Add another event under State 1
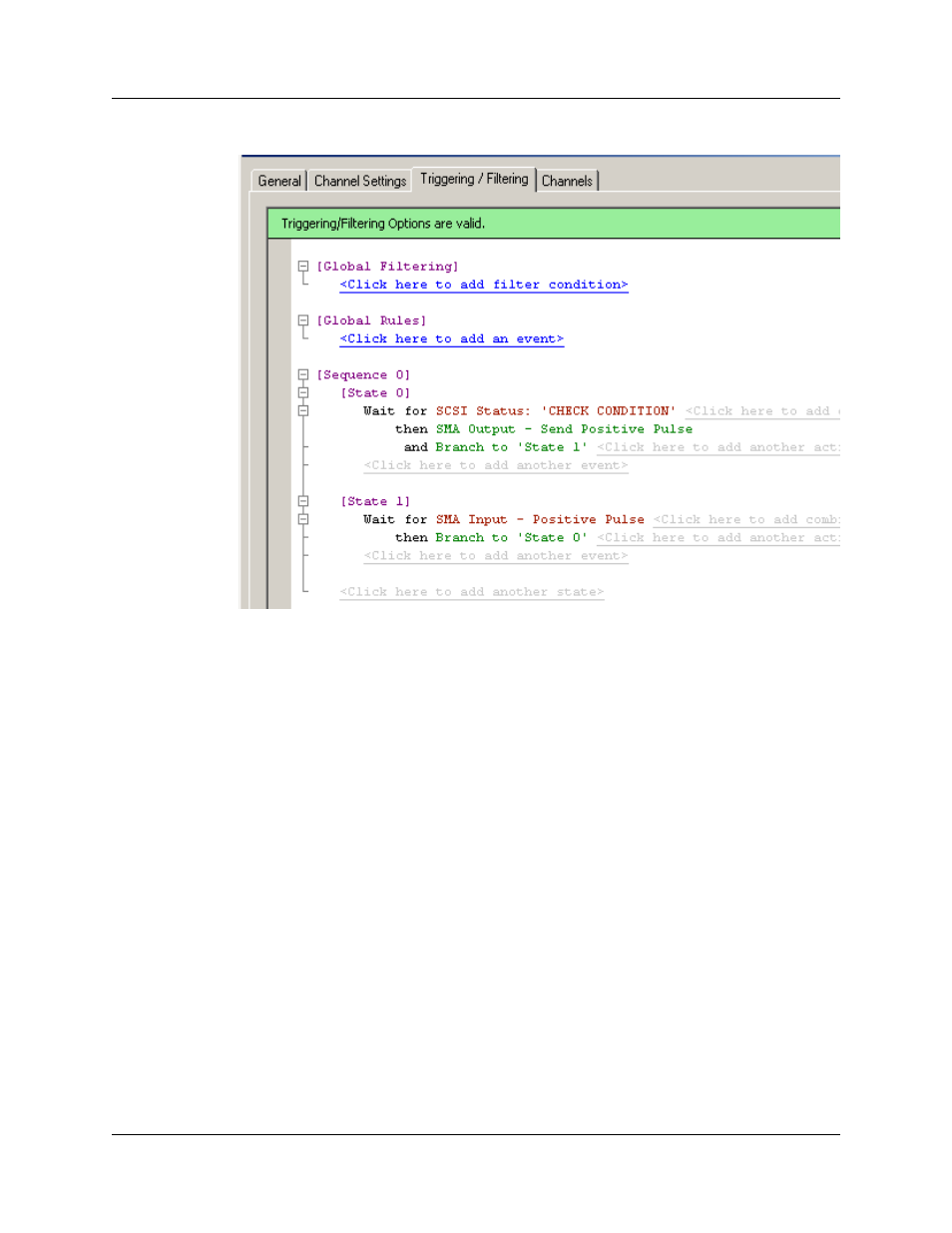Viewport: 952px width, 1233px height. 496,556
